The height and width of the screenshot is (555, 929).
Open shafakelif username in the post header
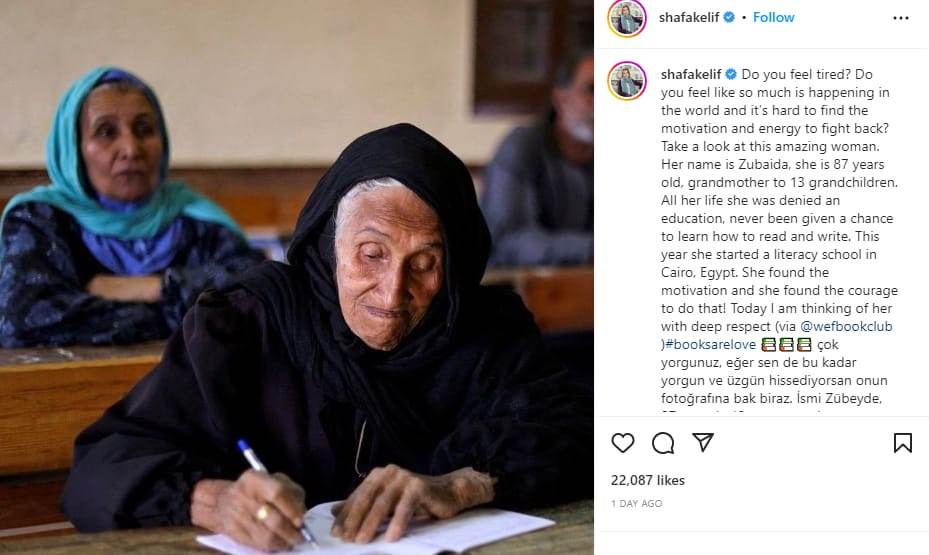(x=689, y=17)
